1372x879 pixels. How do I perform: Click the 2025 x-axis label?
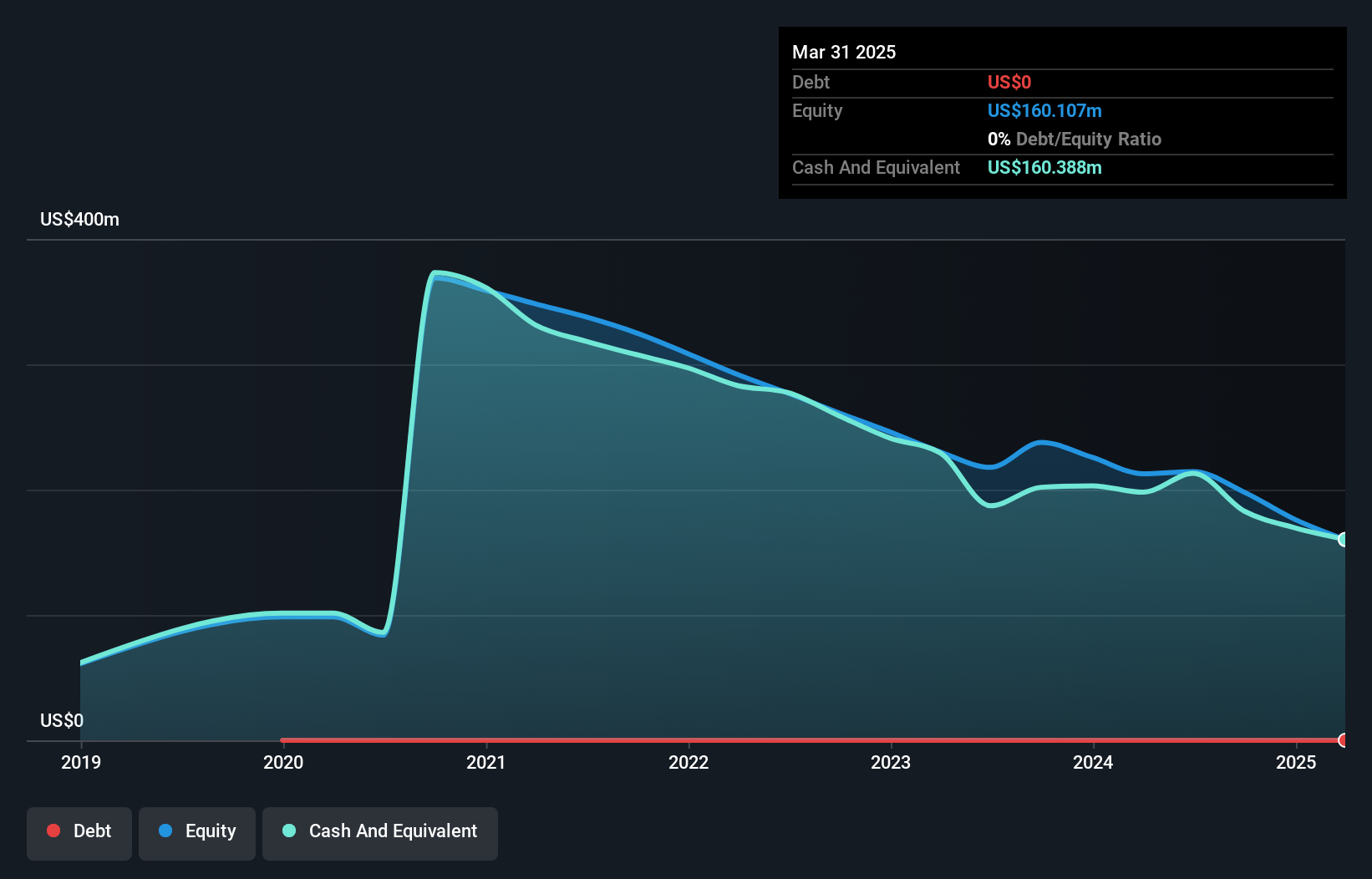coord(1296,762)
